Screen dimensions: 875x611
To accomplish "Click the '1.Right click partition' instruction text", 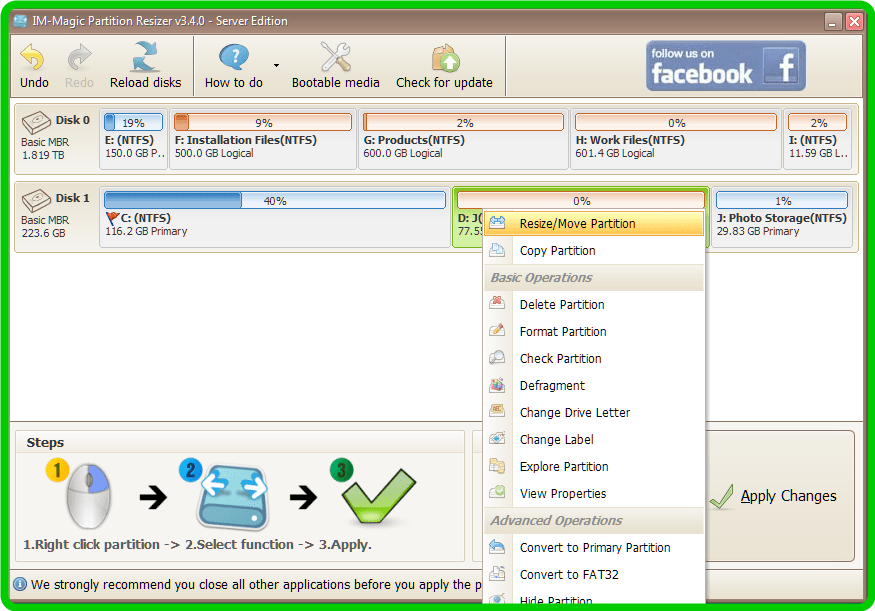I will point(91,545).
